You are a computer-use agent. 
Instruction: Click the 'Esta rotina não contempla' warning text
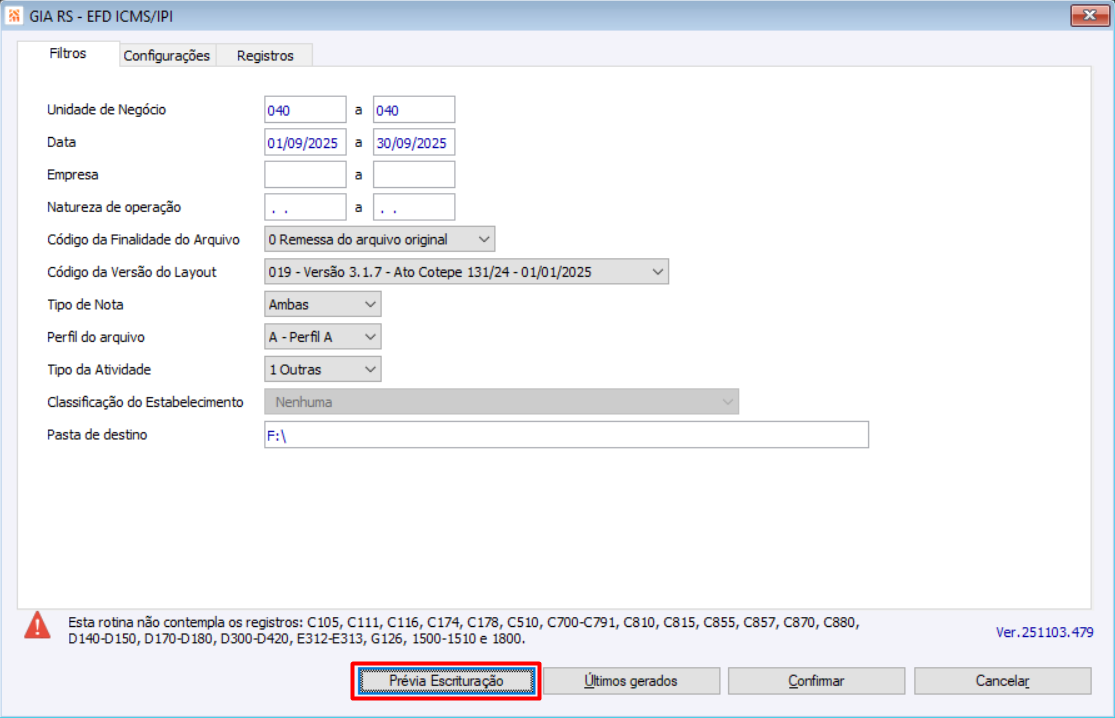click(x=464, y=631)
